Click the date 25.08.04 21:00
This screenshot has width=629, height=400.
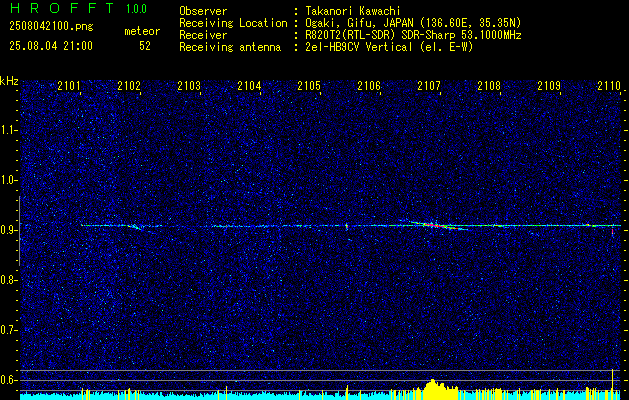tap(51, 46)
